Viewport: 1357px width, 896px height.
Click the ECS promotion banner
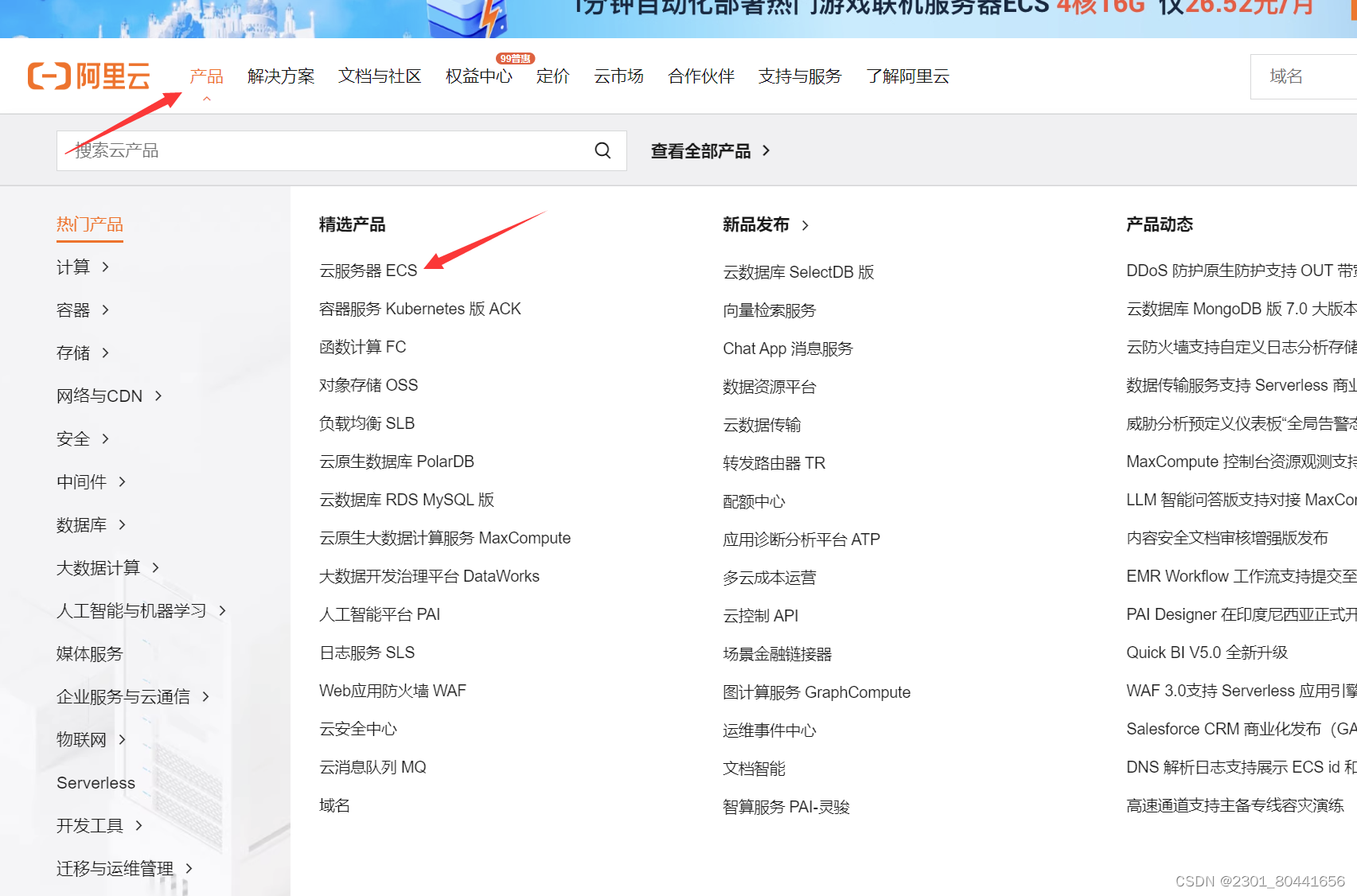[678, 18]
